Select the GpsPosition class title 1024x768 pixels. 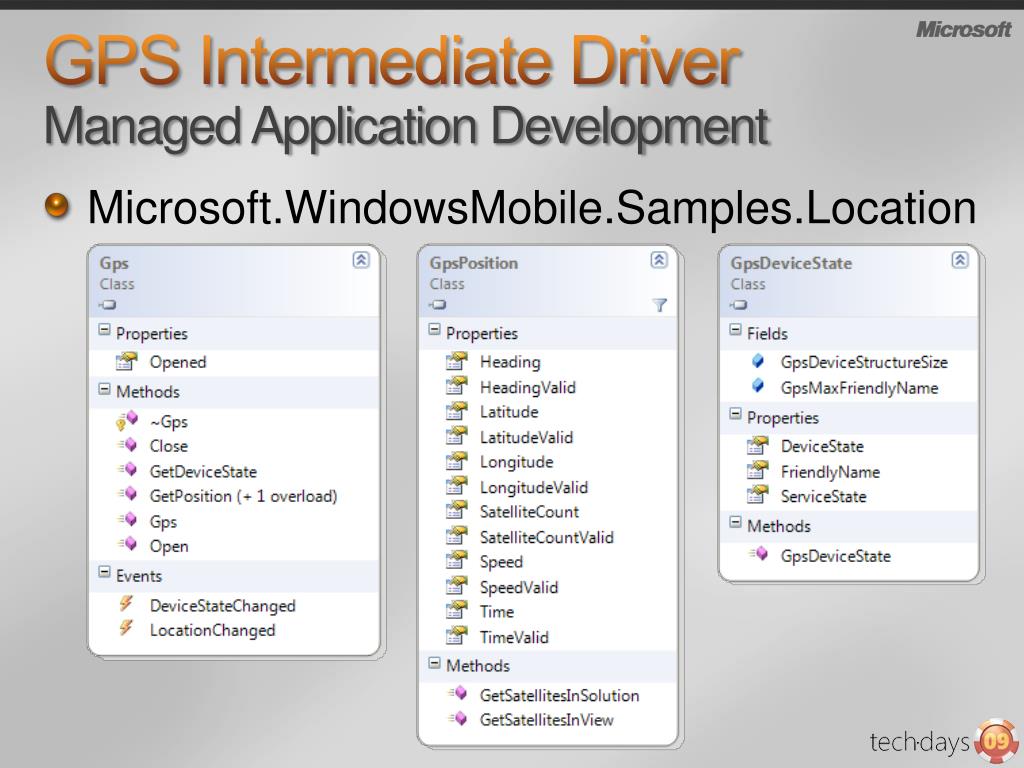473,263
